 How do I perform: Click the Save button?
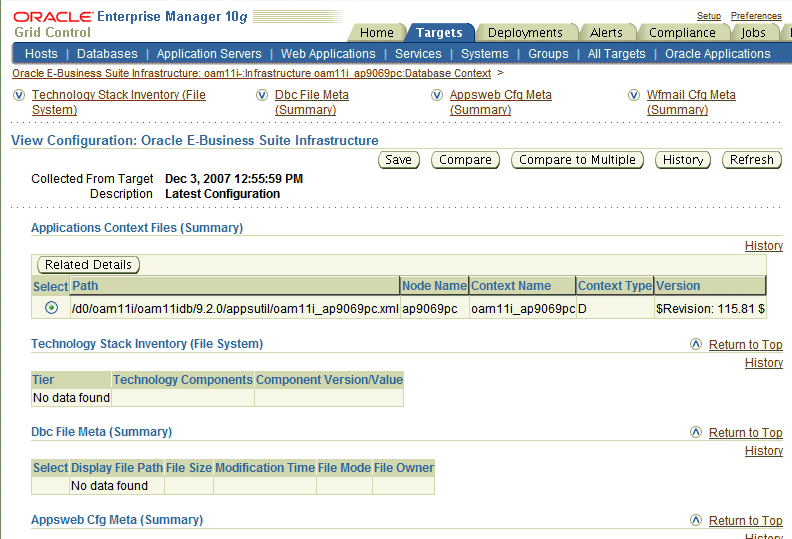[x=399, y=160]
